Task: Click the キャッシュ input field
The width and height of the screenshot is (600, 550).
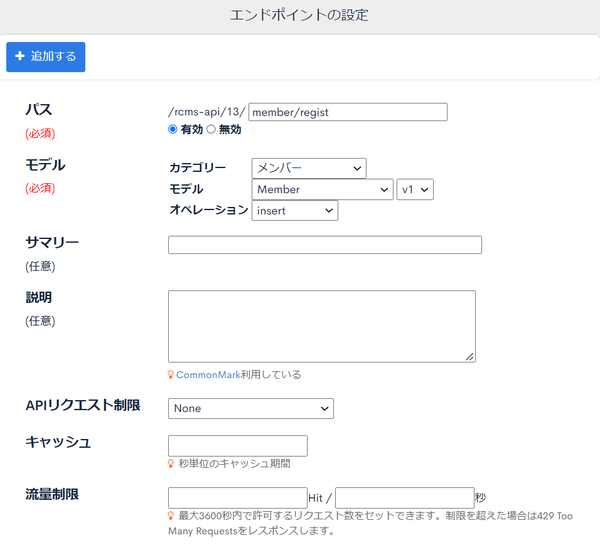Action: pos(238,446)
